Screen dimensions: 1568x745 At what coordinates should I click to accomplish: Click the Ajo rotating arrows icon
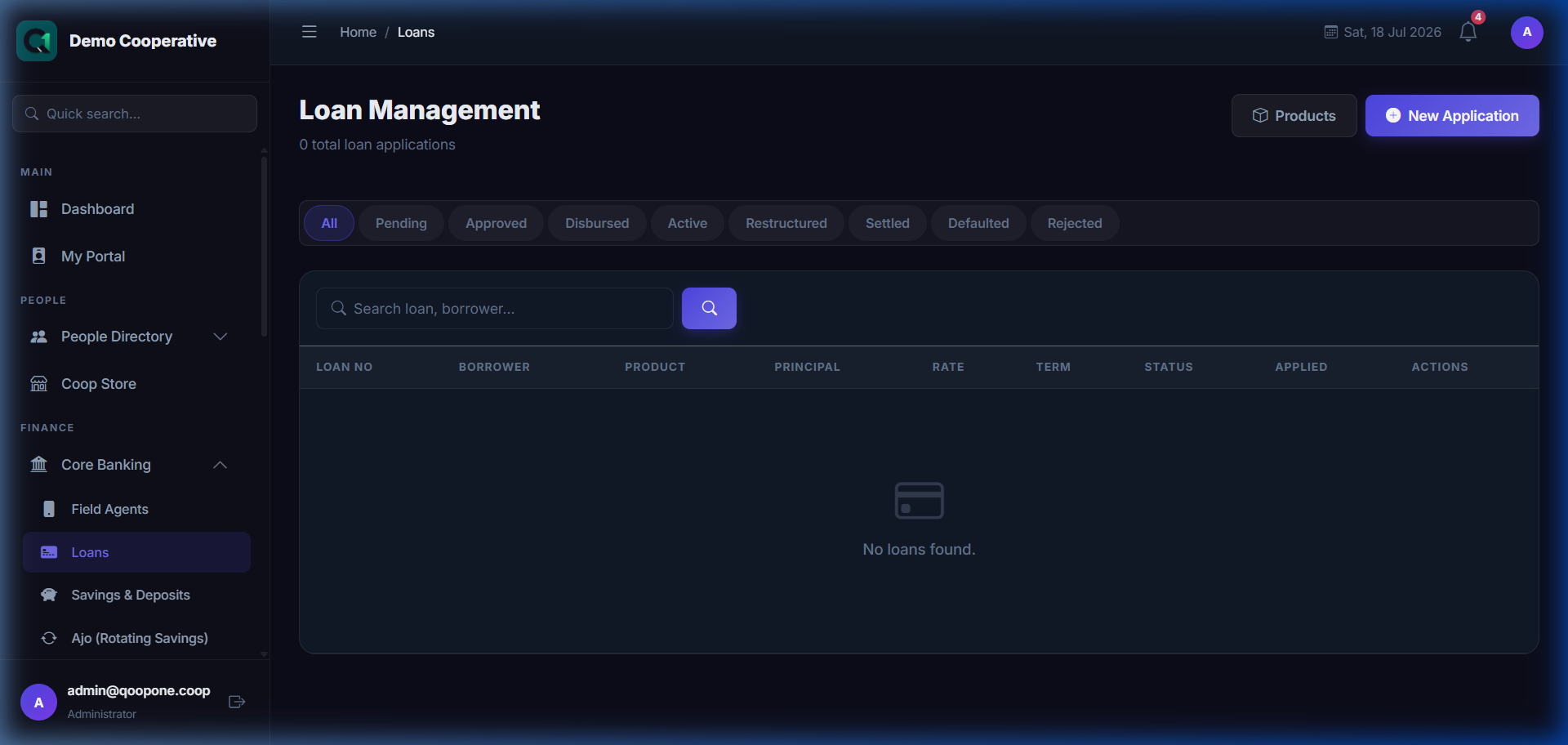[49, 638]
